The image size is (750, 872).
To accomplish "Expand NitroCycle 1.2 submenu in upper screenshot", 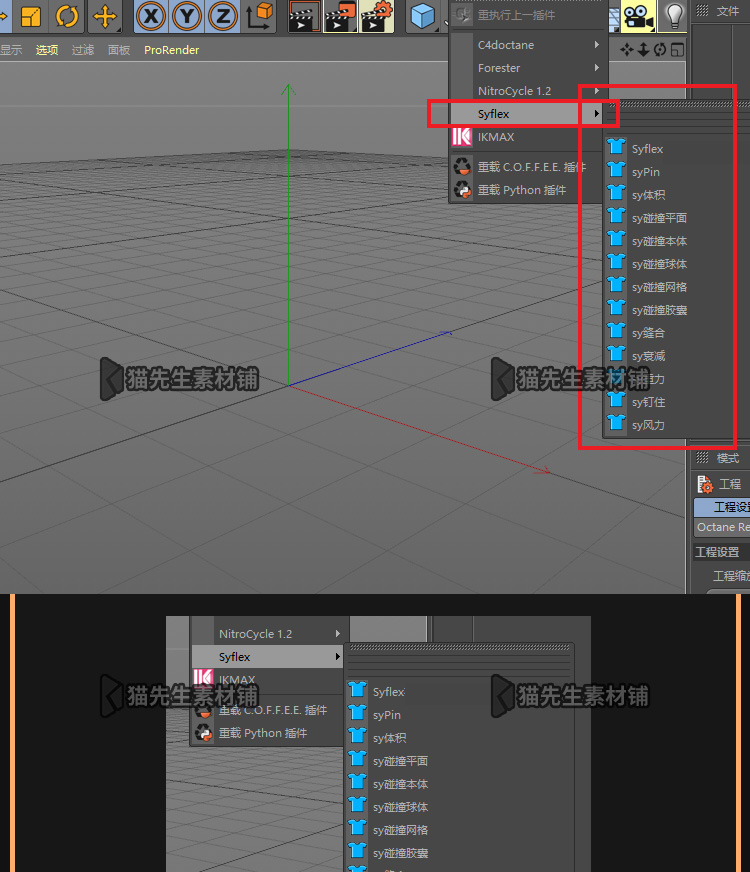I will click(x=528, y=91).
